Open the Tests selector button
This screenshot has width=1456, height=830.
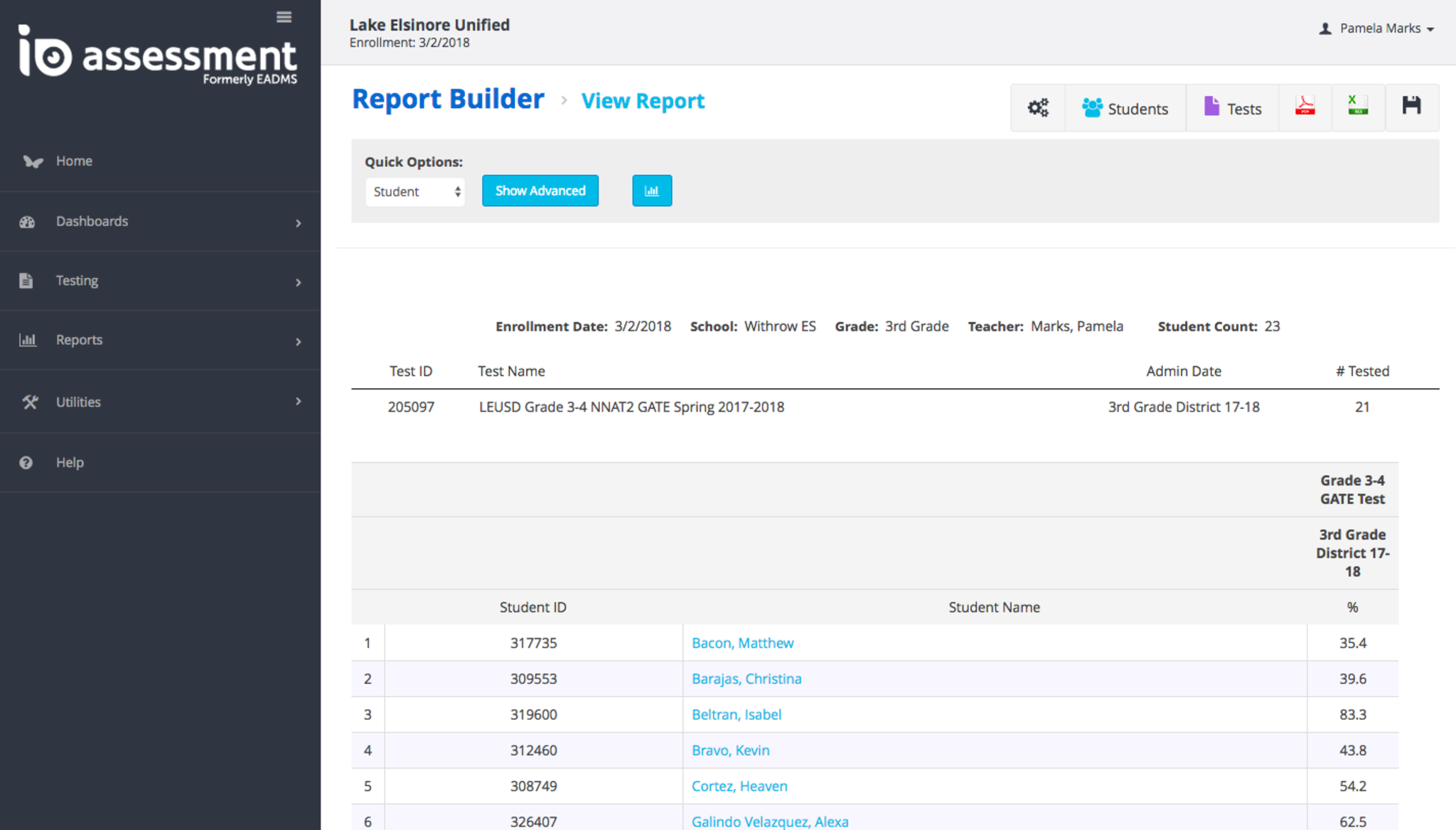1233,108
